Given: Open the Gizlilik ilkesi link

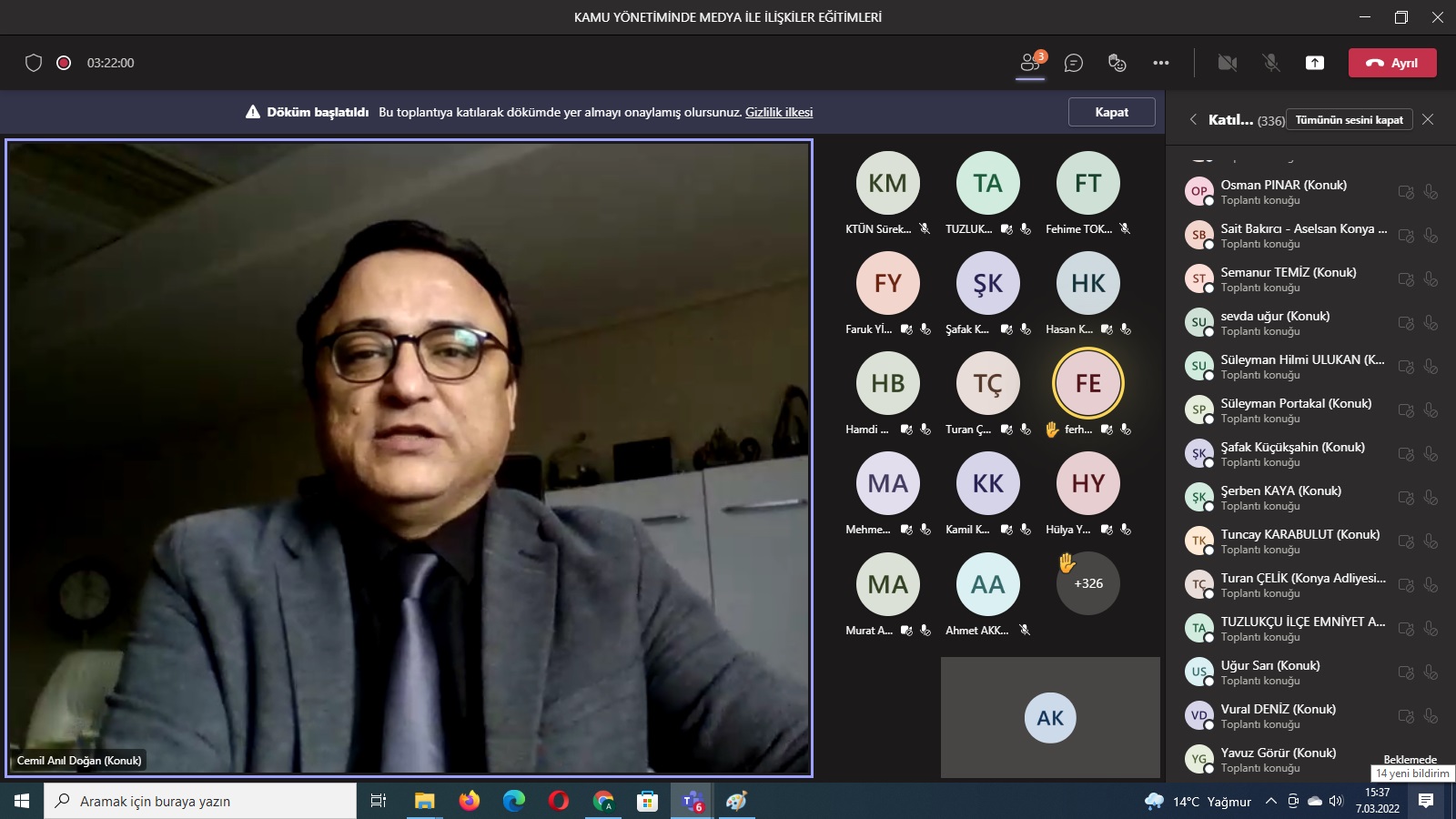Looking at the screenshot, I should 779,112.
